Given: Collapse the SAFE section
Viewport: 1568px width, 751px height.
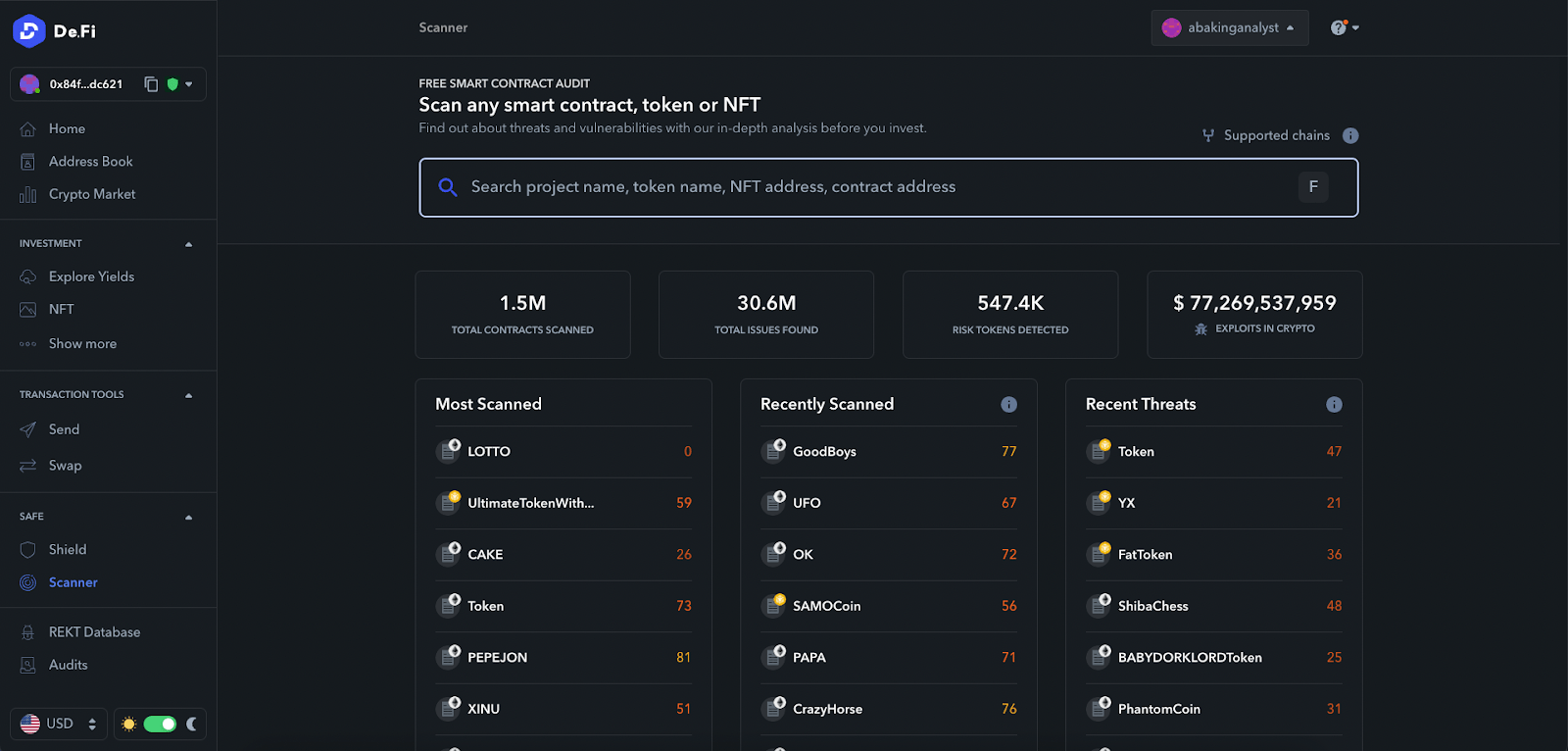Looking at the screenshot, I should [189, 517].
